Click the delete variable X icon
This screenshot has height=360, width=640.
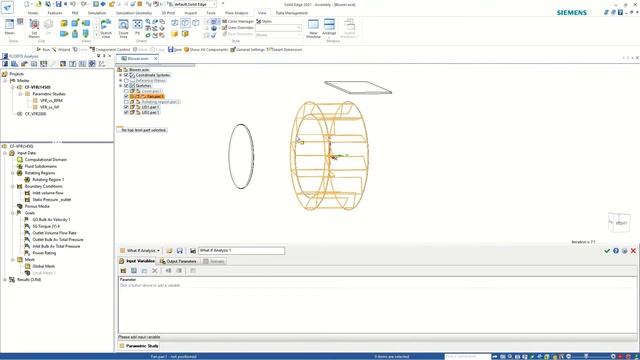click(155, 271)
